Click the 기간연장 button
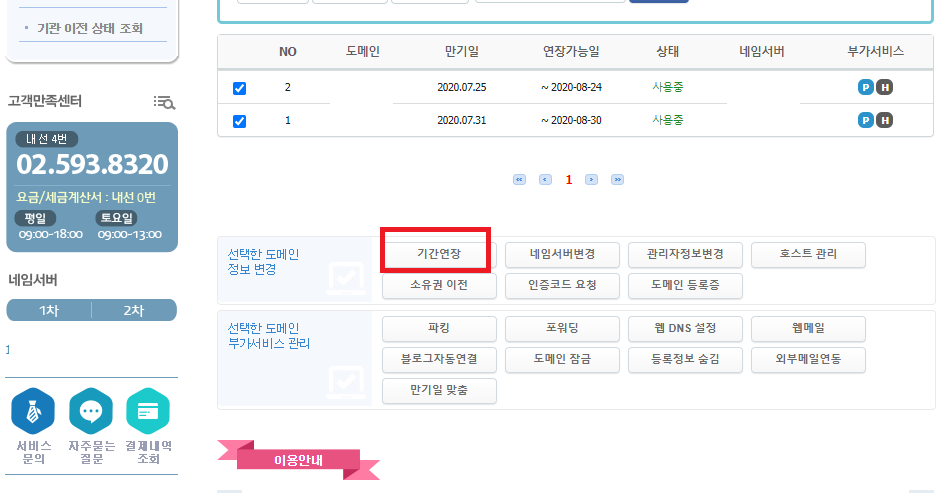This screenshot has height=493, width=945. [439, 254]
